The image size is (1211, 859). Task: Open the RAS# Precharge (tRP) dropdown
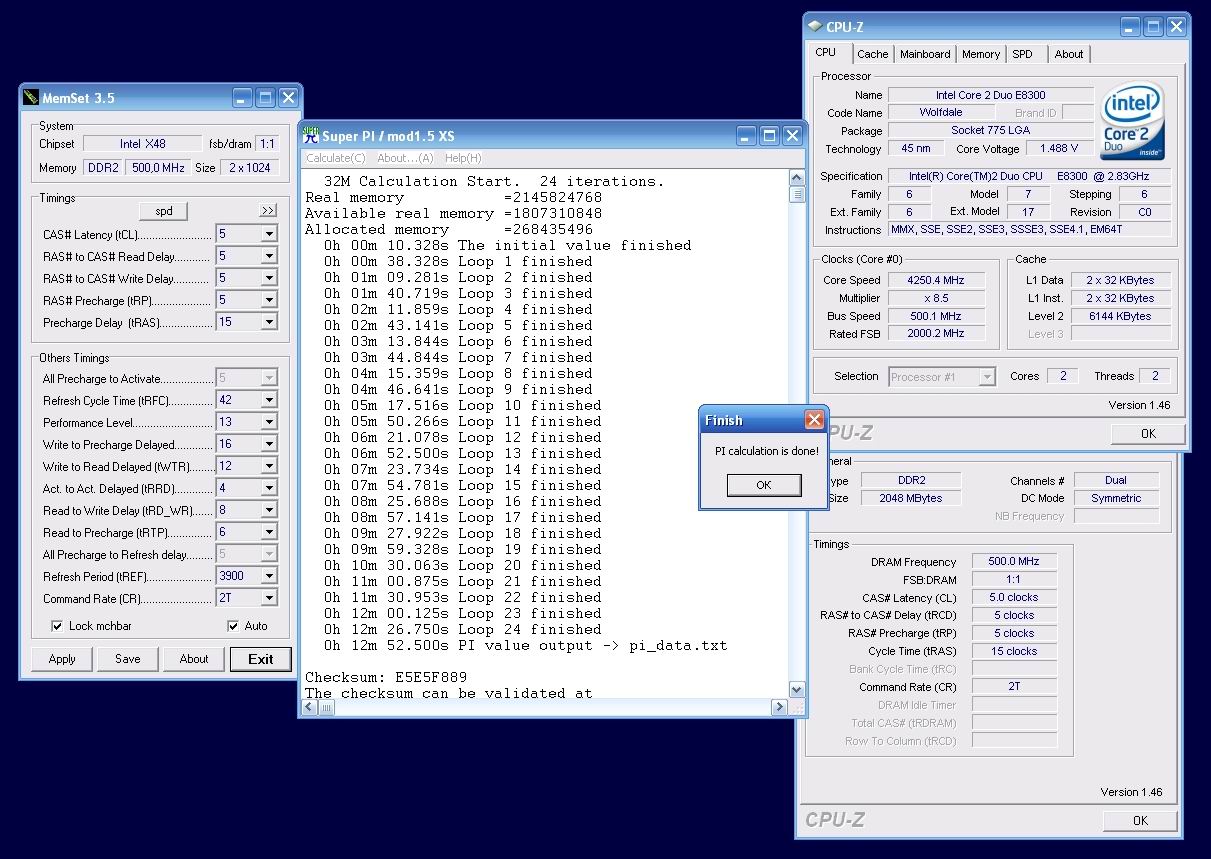point(268,300)
